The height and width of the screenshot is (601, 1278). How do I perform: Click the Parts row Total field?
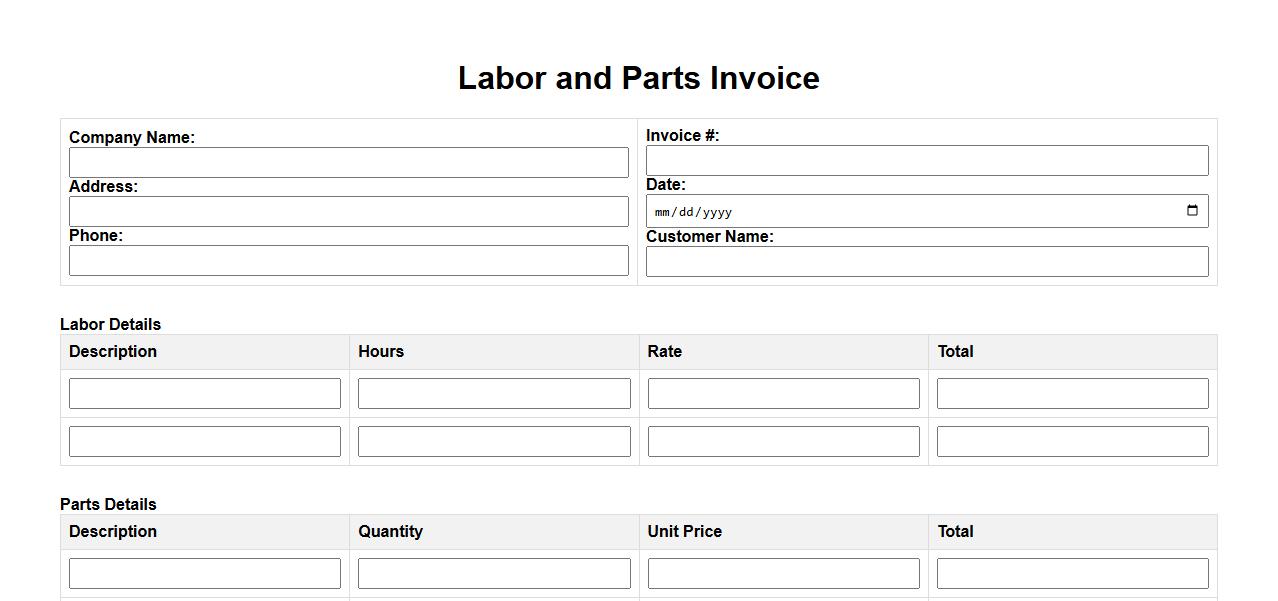(x=1072, y=574)
